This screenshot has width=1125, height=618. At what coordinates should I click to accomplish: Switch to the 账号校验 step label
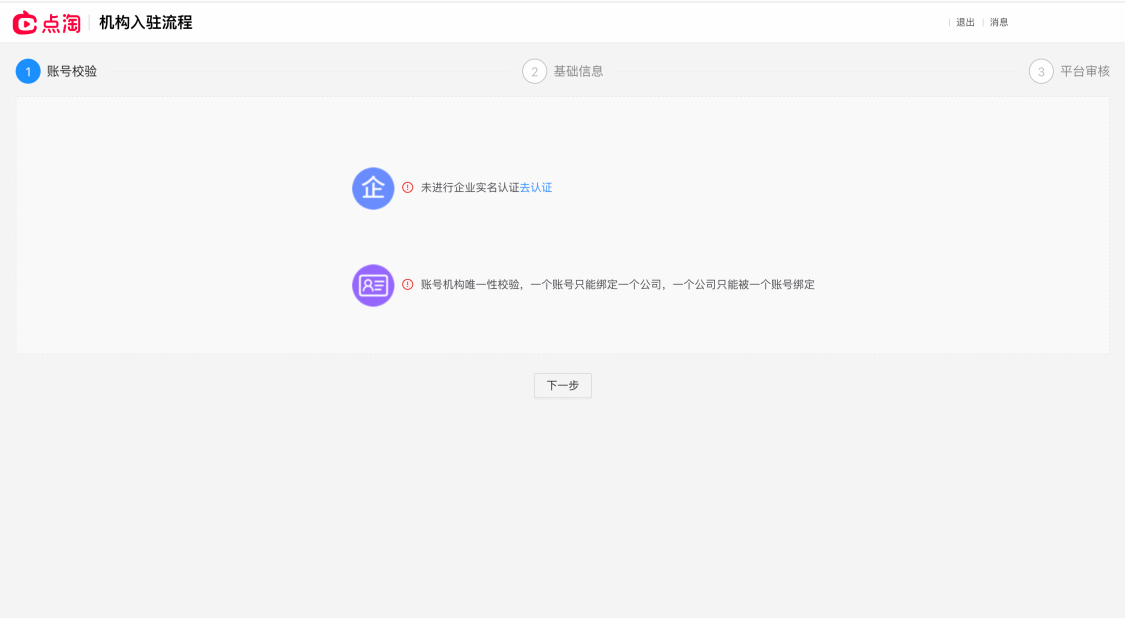pos(72,71)
